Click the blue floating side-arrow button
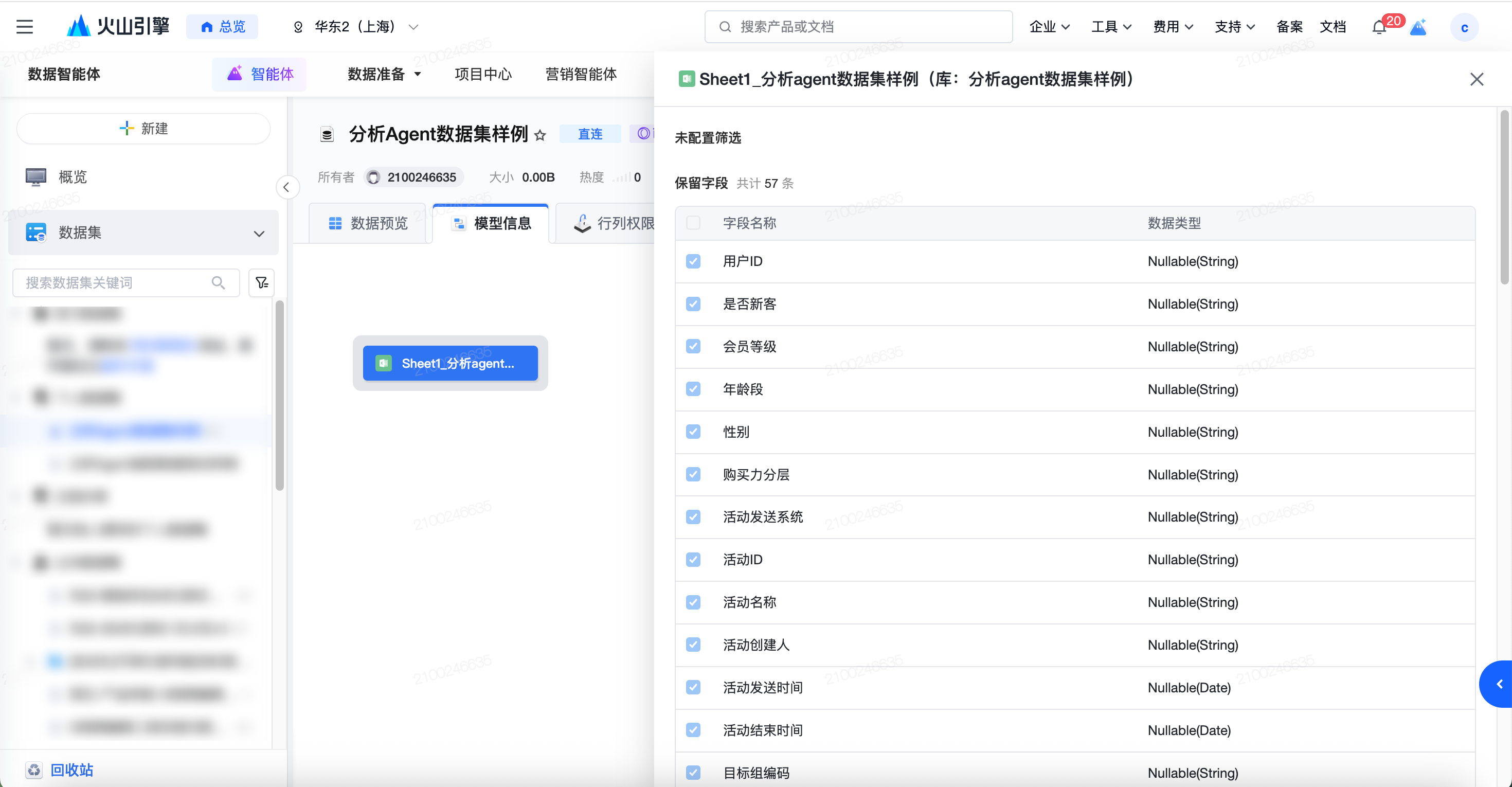 [1498, 684]
